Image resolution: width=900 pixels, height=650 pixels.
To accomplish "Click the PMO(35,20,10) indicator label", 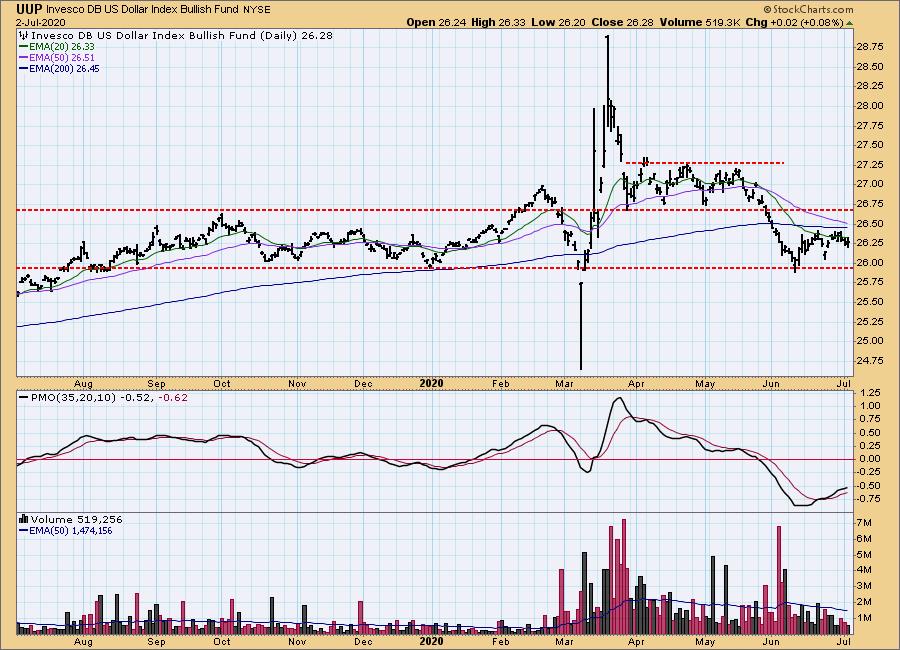I will pos(73,397).
